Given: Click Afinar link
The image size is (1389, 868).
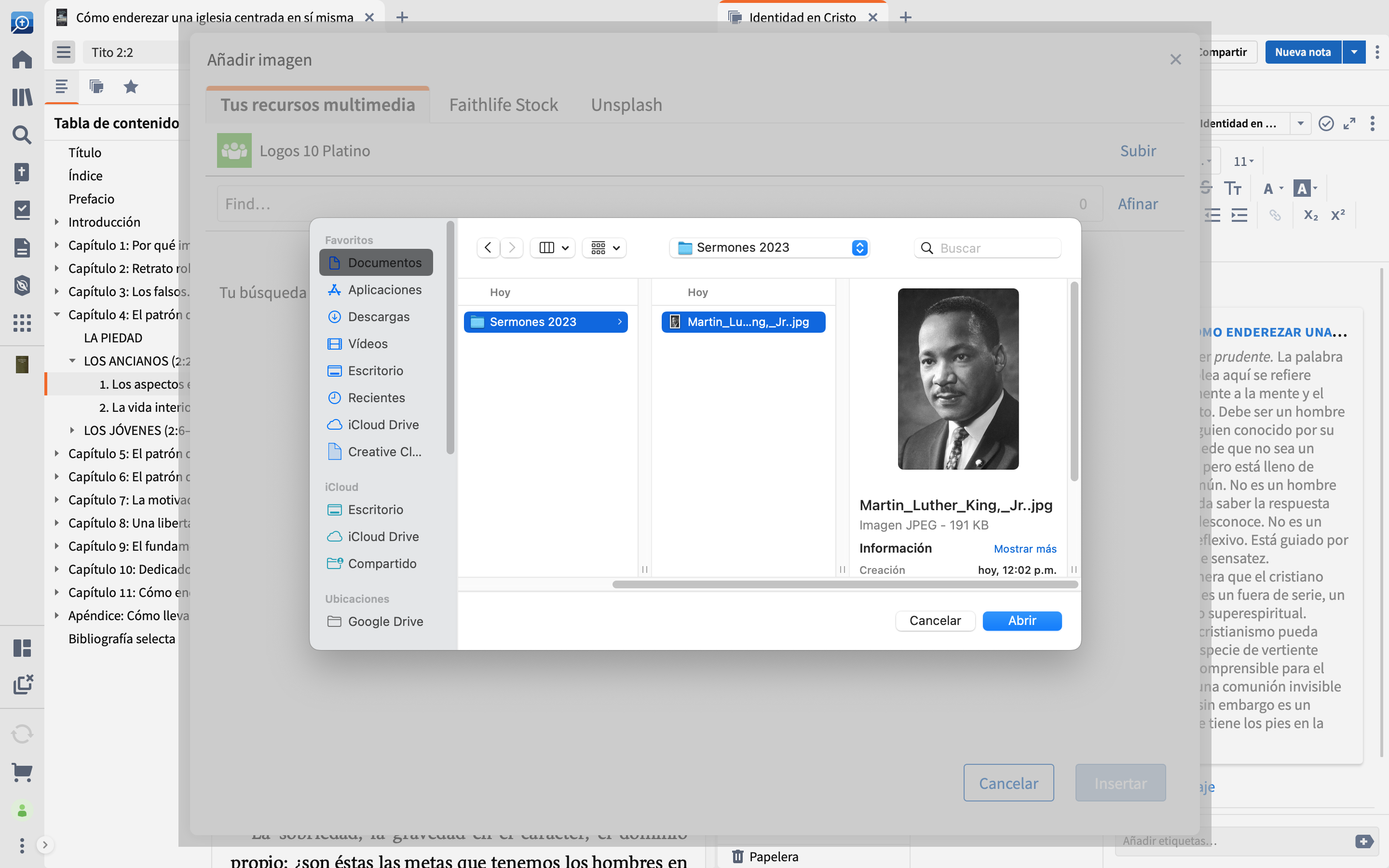Looking at the screenshot, I should click(x=1138, y=204).
